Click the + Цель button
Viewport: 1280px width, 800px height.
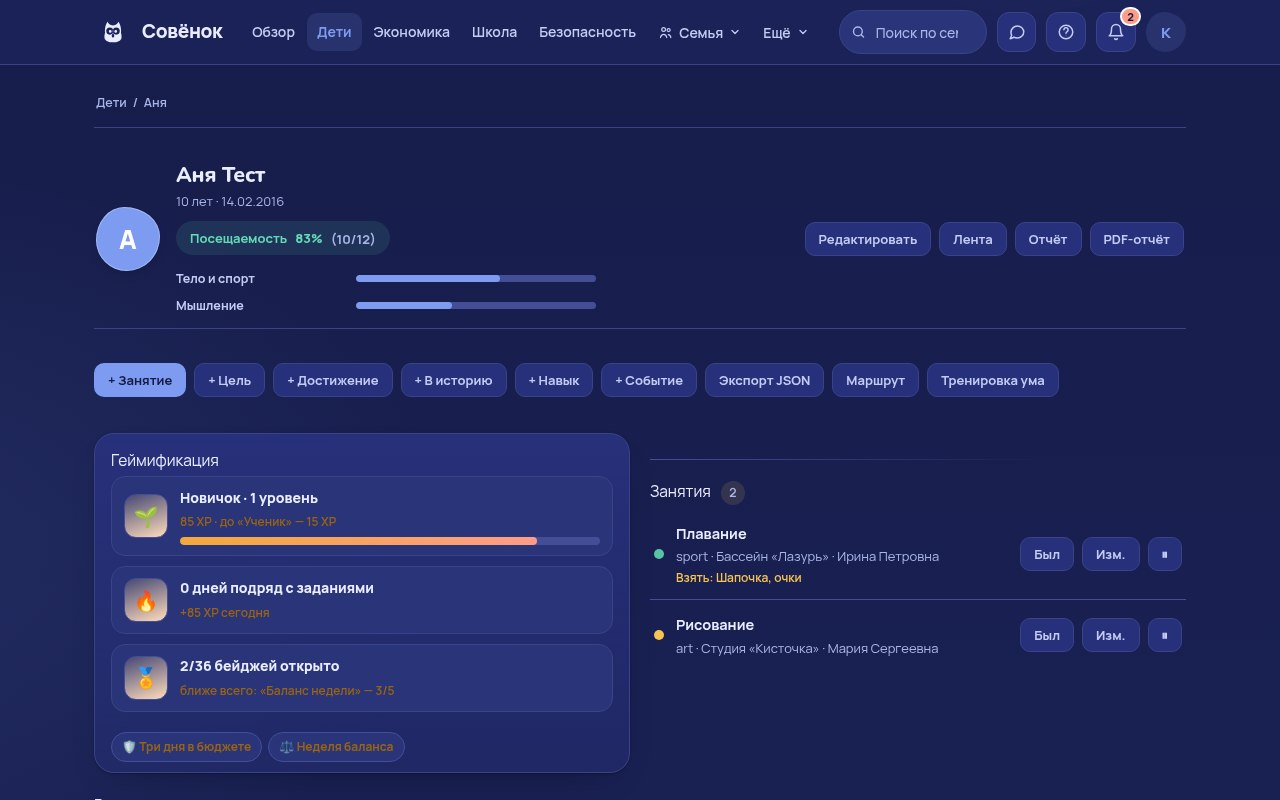[230, 380]
